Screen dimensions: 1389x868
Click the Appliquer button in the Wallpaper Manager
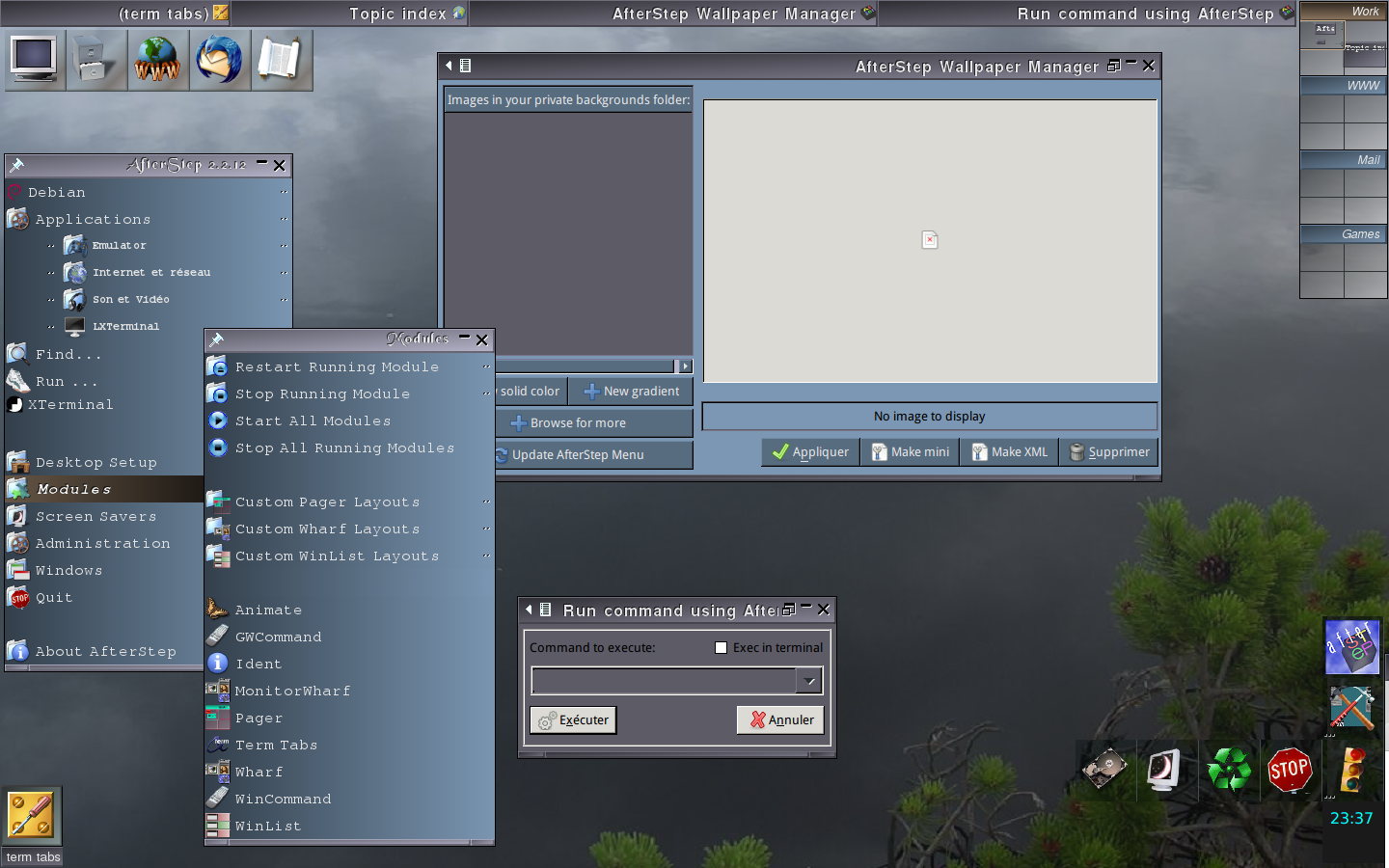tap(809, 451)
